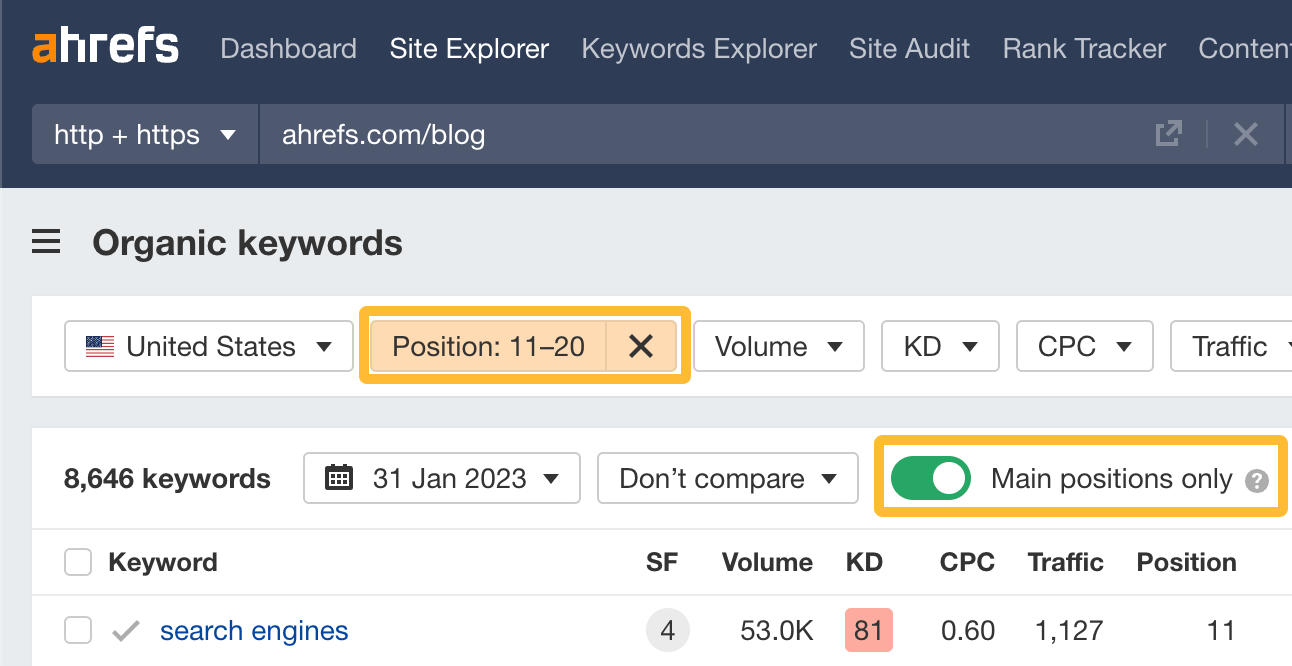Open the Don't compare dropdown

pos(727,478)
